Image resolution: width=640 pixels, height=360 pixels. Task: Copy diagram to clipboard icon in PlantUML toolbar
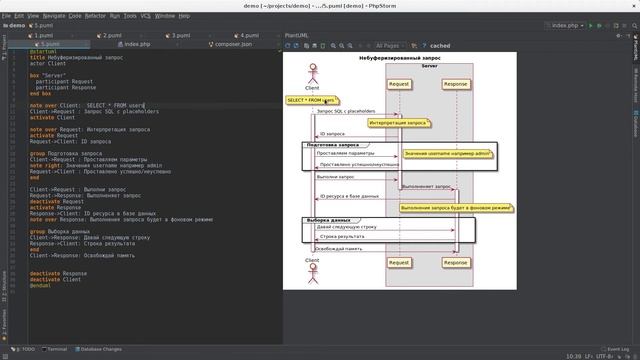click(x=306, y=46)
